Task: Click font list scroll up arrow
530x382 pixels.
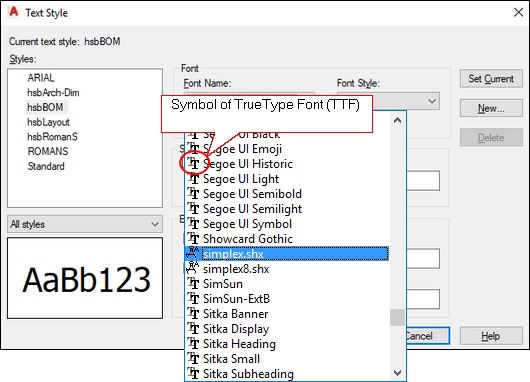Action: (x=398, y=120)
